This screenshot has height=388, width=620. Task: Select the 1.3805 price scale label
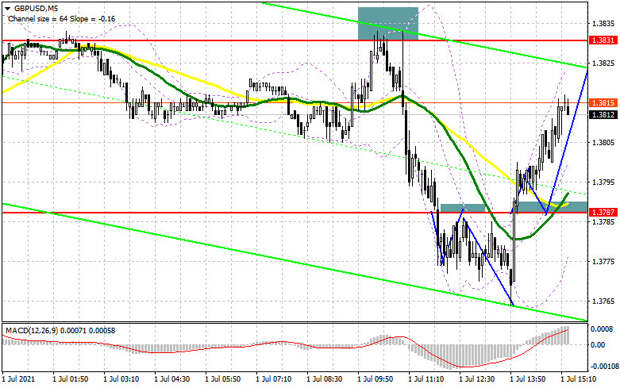[x=603, y=142]
